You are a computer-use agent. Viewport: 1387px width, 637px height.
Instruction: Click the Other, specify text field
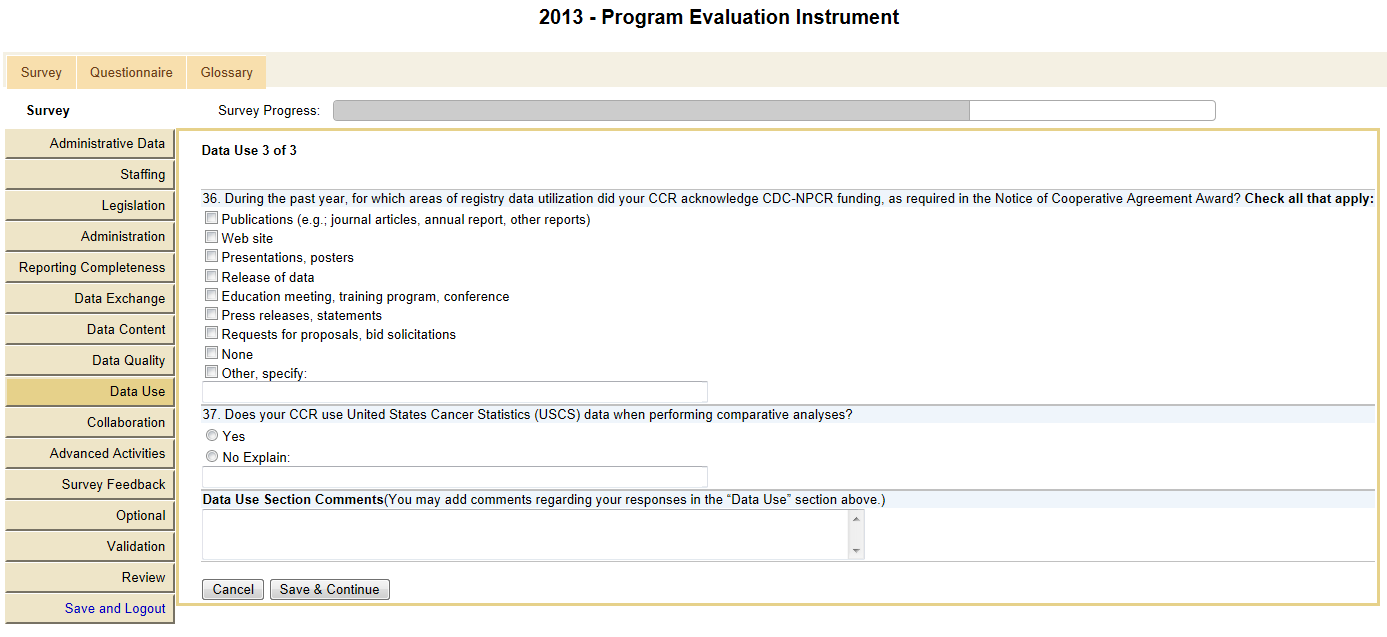pyautogui.click(x=454, y=392)
